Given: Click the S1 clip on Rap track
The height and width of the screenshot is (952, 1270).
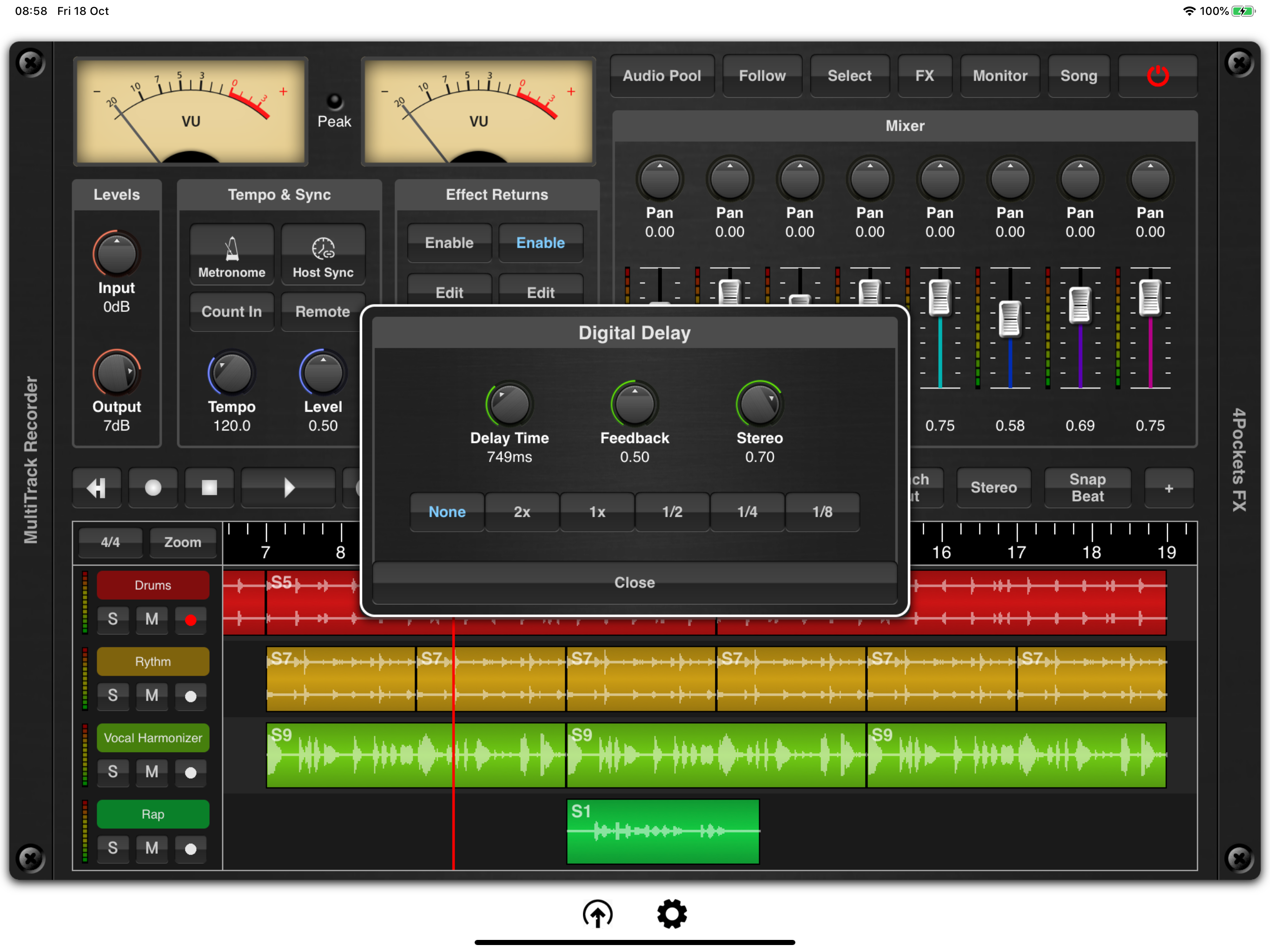Looking at the screenshot, I should pos(662,831).
